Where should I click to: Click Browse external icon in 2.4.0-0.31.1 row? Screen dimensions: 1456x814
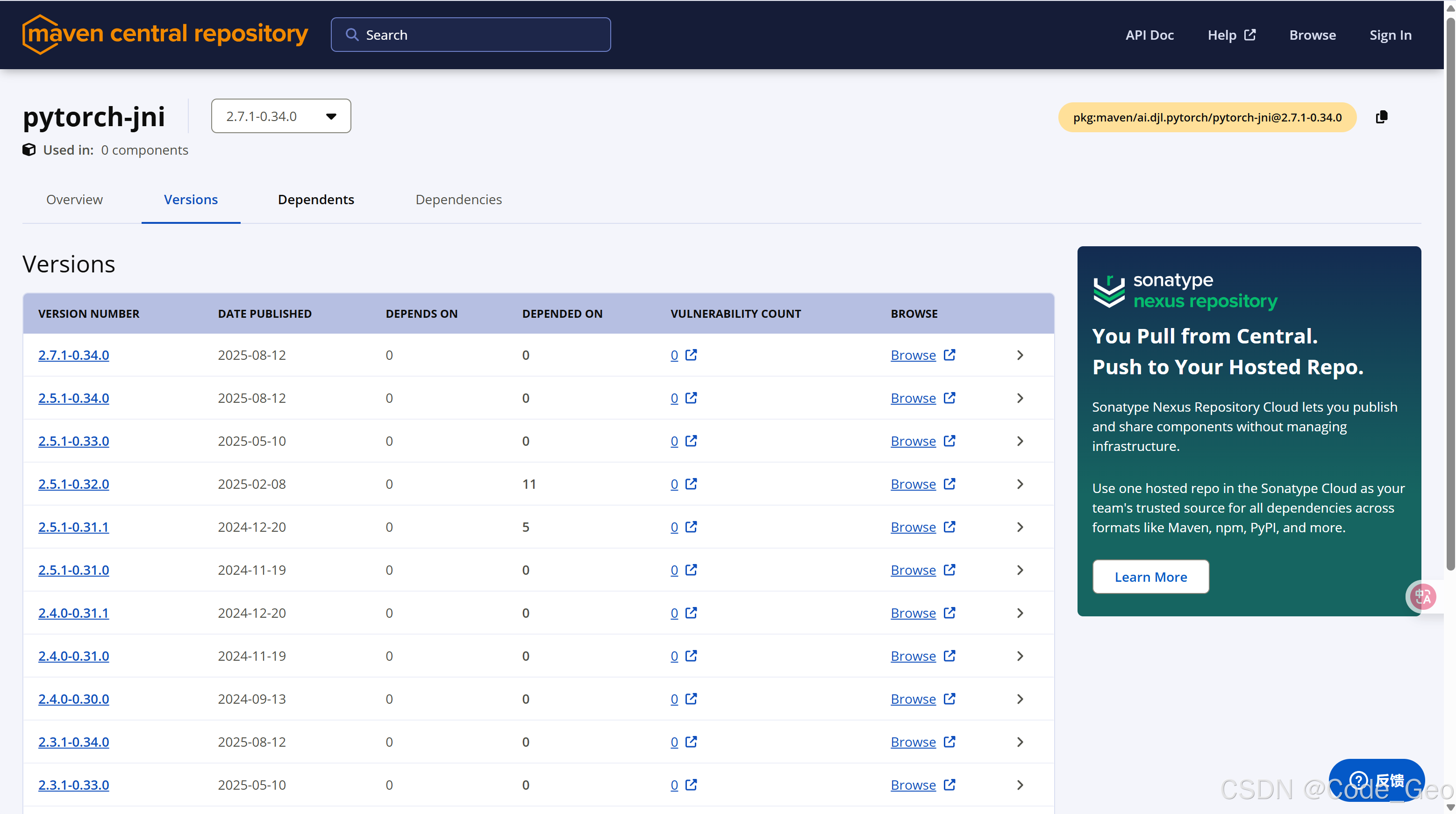[x=949, y=613]
